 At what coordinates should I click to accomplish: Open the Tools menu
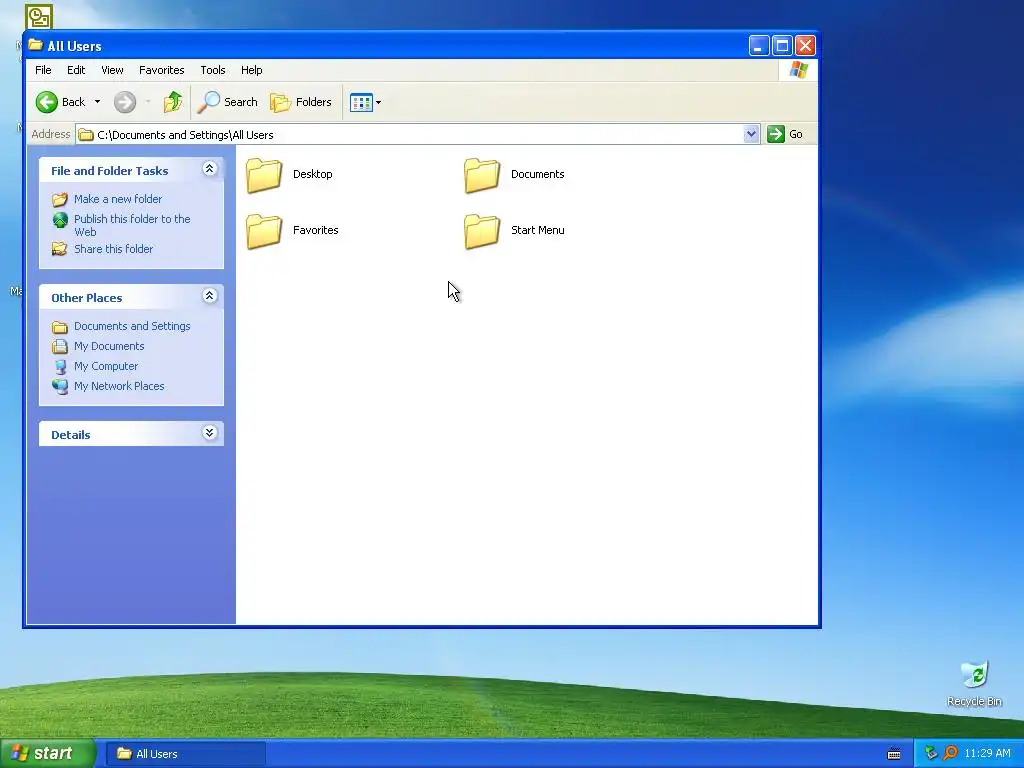click(x=212, y=70)
